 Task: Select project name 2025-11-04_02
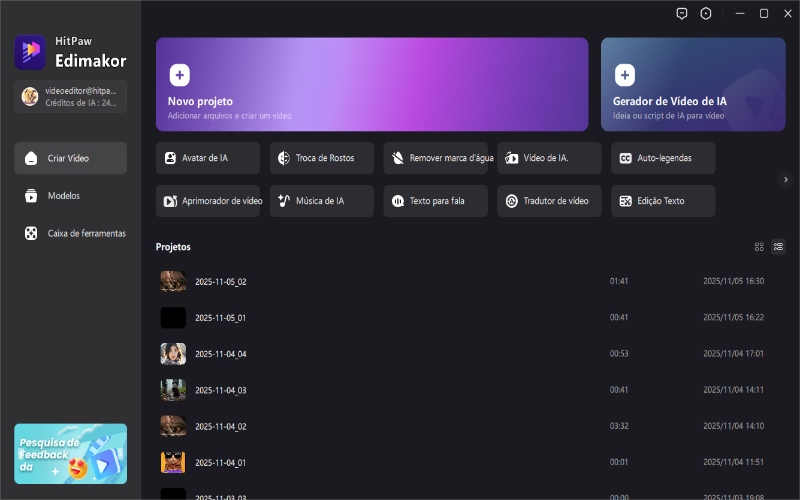220,427
